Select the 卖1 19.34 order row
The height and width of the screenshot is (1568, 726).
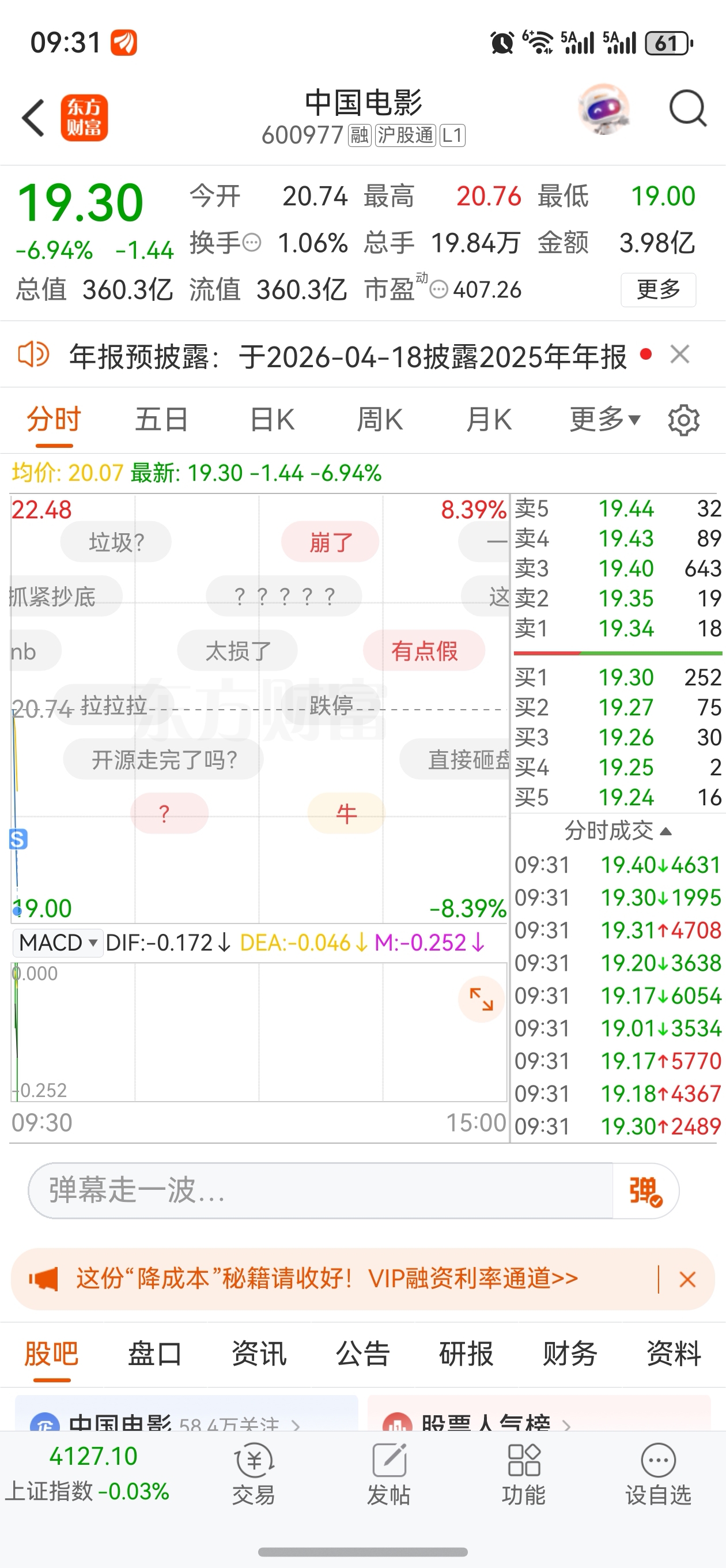tap(618, 628)
